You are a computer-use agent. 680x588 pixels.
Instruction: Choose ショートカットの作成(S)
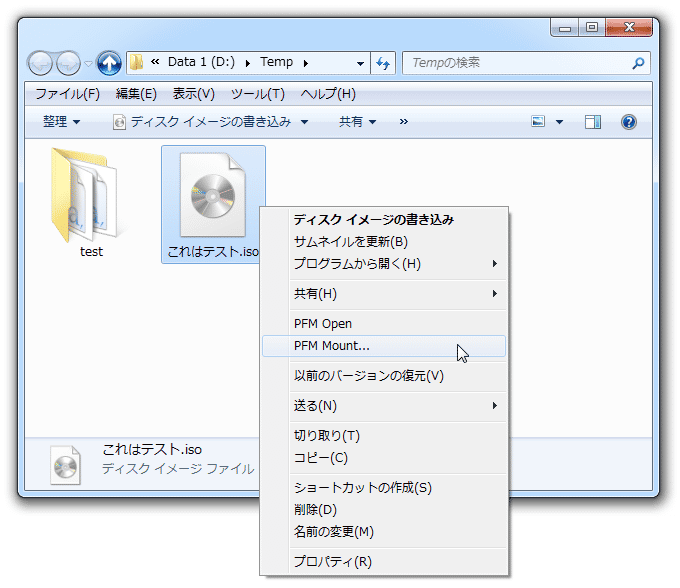click(384, 488)
